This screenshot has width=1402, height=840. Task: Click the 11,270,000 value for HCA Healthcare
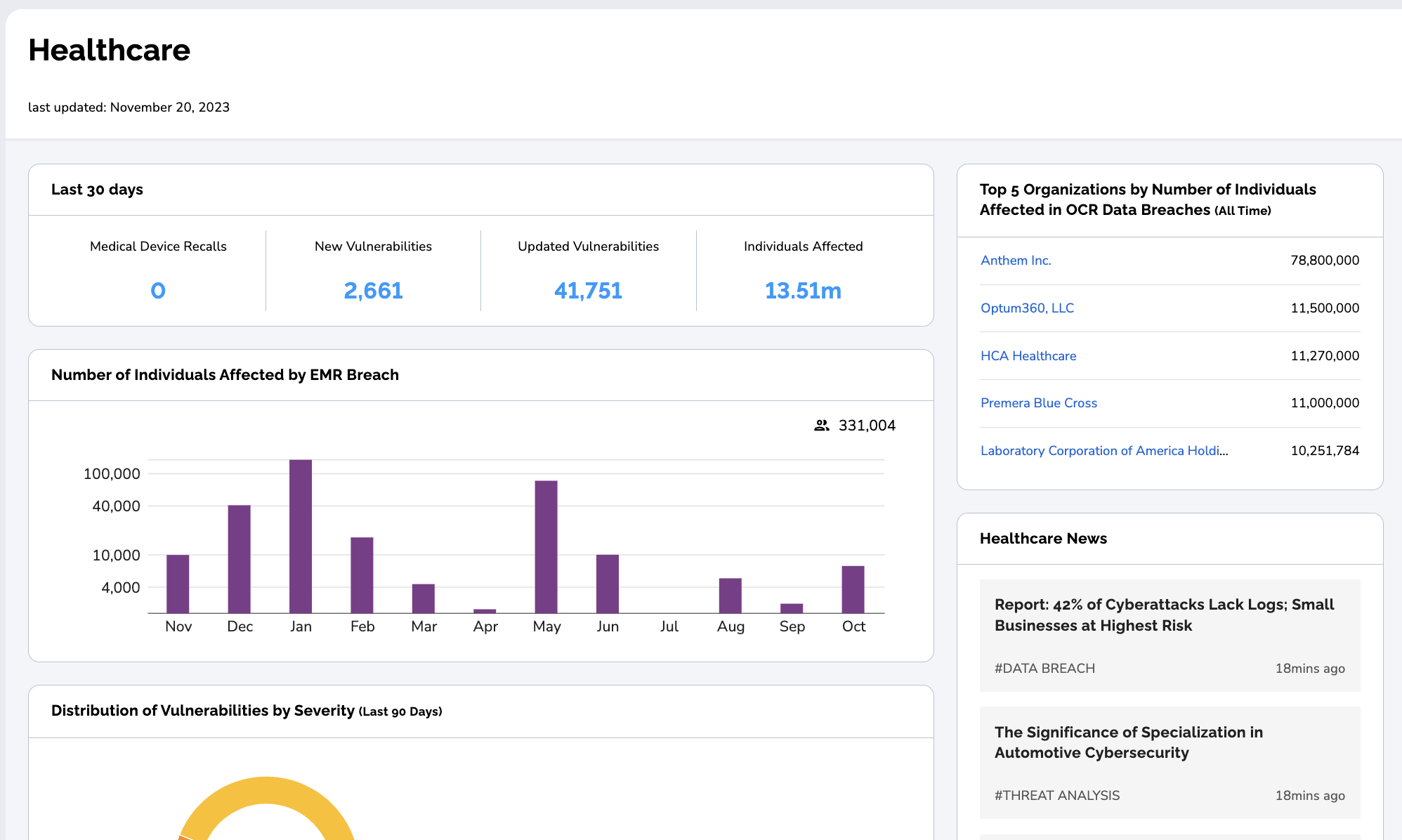(x=1325, y=356)
